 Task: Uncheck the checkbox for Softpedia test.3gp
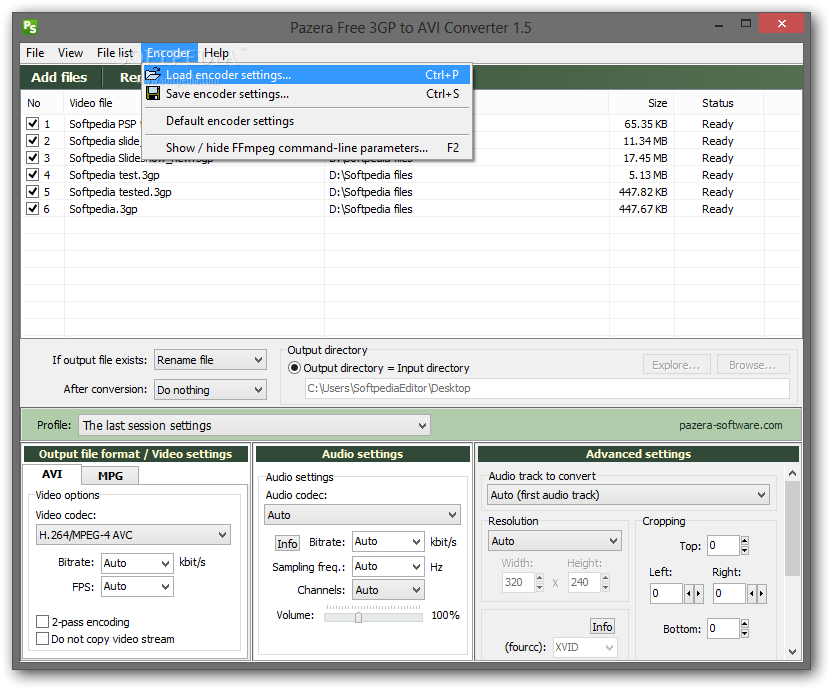(32, 174)
